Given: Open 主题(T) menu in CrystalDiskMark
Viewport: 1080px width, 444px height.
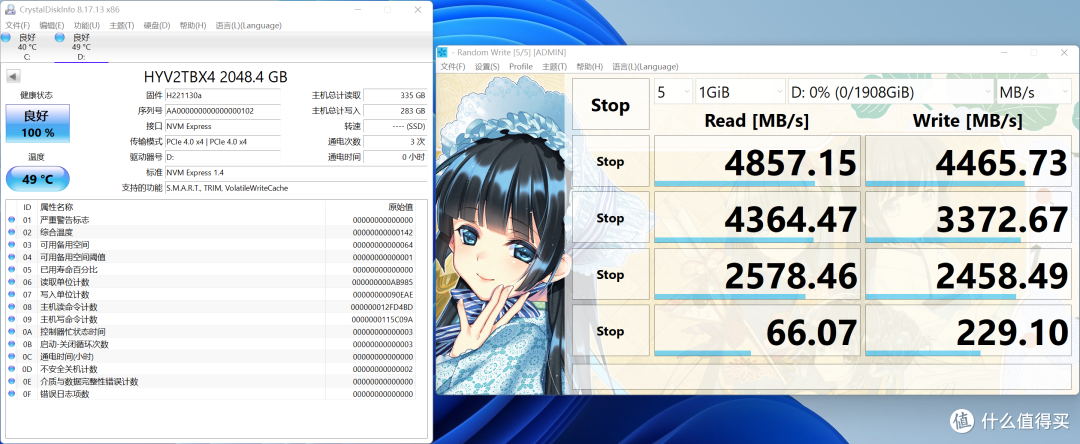Looking at the screenshot, I should [x=554, y=67].
